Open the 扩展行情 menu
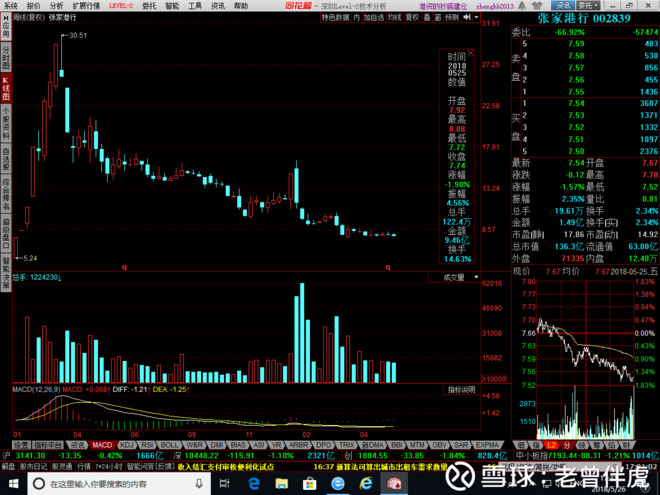 click(86, 5)
